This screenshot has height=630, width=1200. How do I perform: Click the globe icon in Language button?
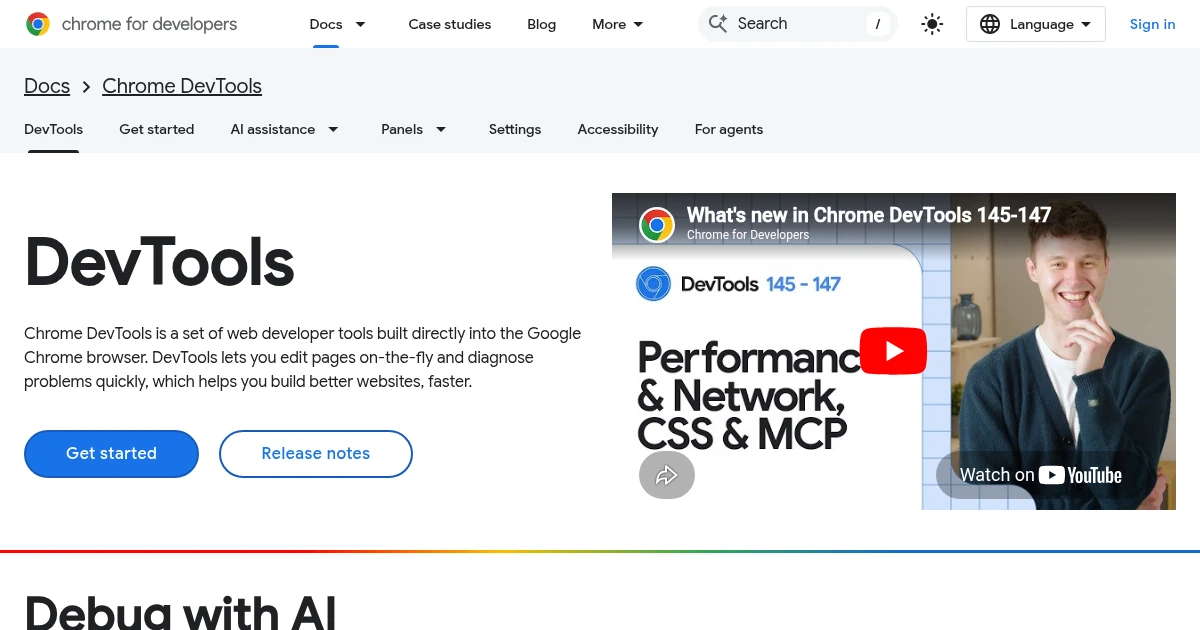[x=990, y=24]
